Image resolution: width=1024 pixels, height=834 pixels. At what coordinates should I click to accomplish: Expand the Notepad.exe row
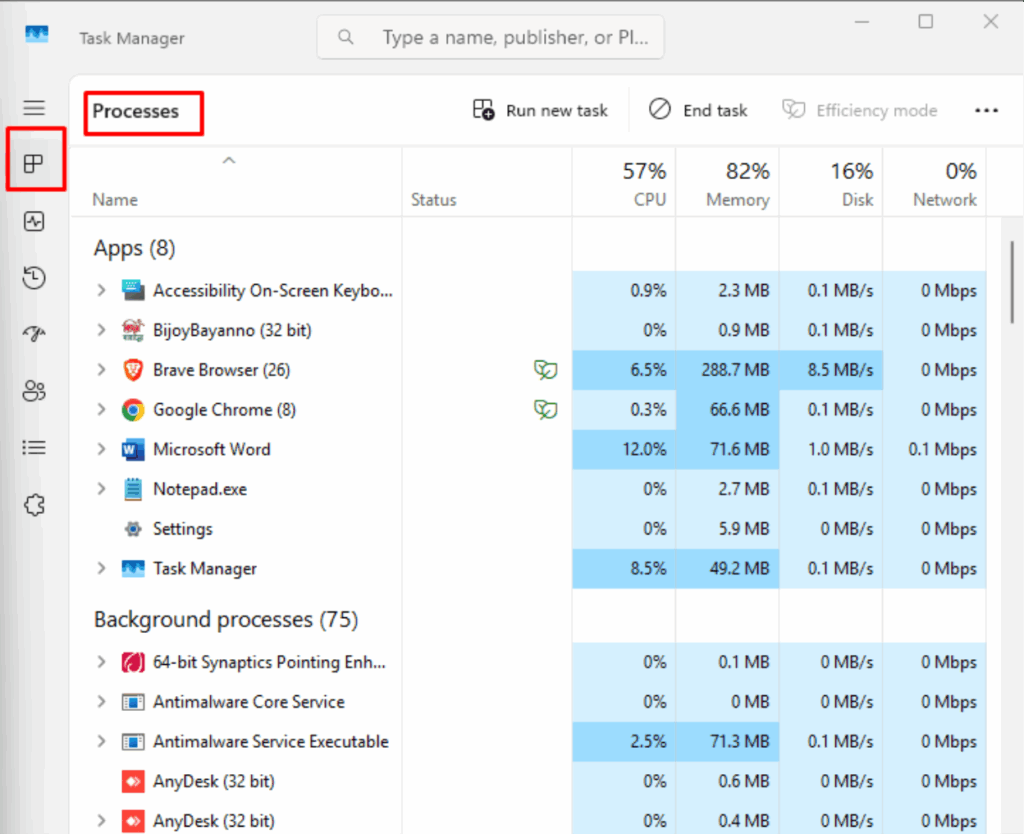pyautogui.click(x=101, y=489)
